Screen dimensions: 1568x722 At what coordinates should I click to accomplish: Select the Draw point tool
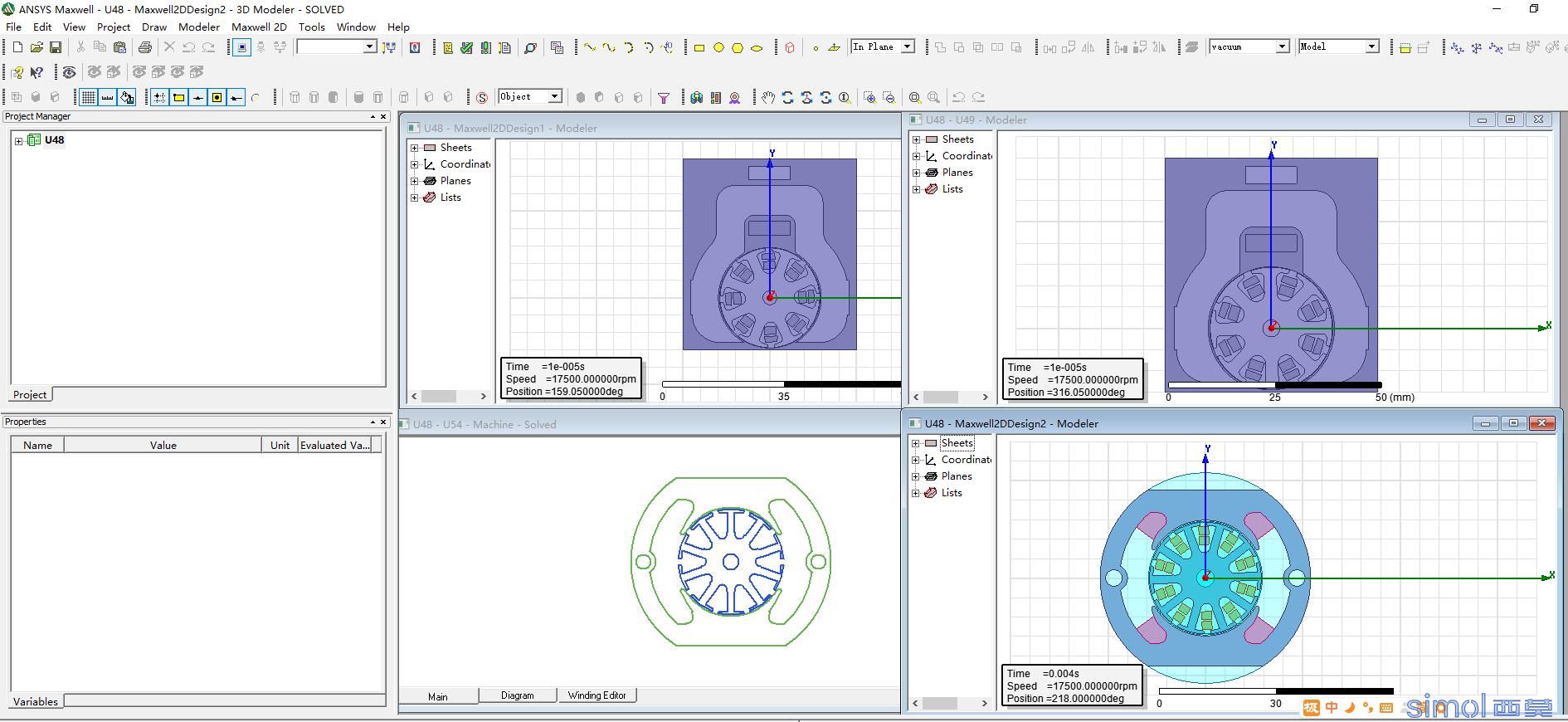pyautogui.click(x=816, y=47)
